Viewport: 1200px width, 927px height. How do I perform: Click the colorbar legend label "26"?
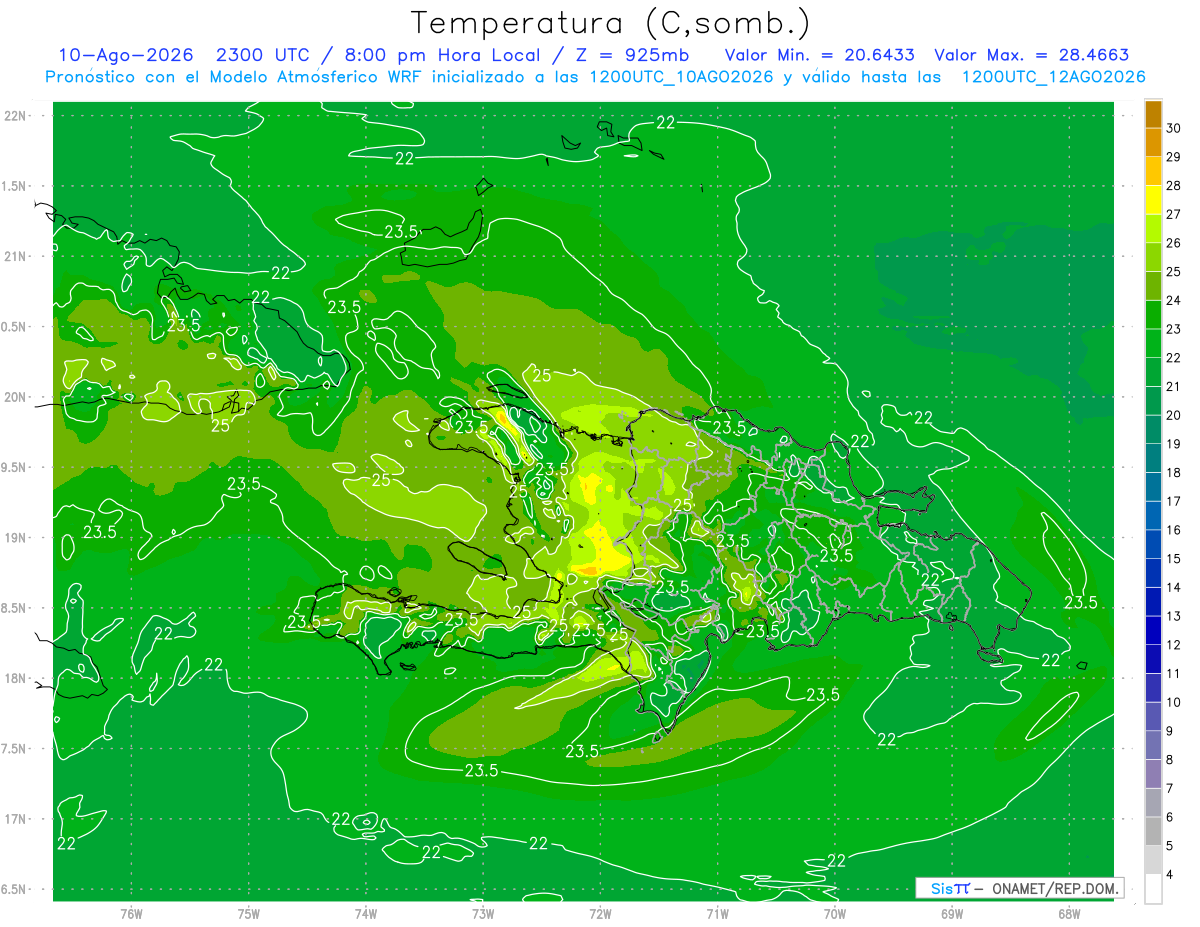pyautogui.click(x=1174, y=243)
